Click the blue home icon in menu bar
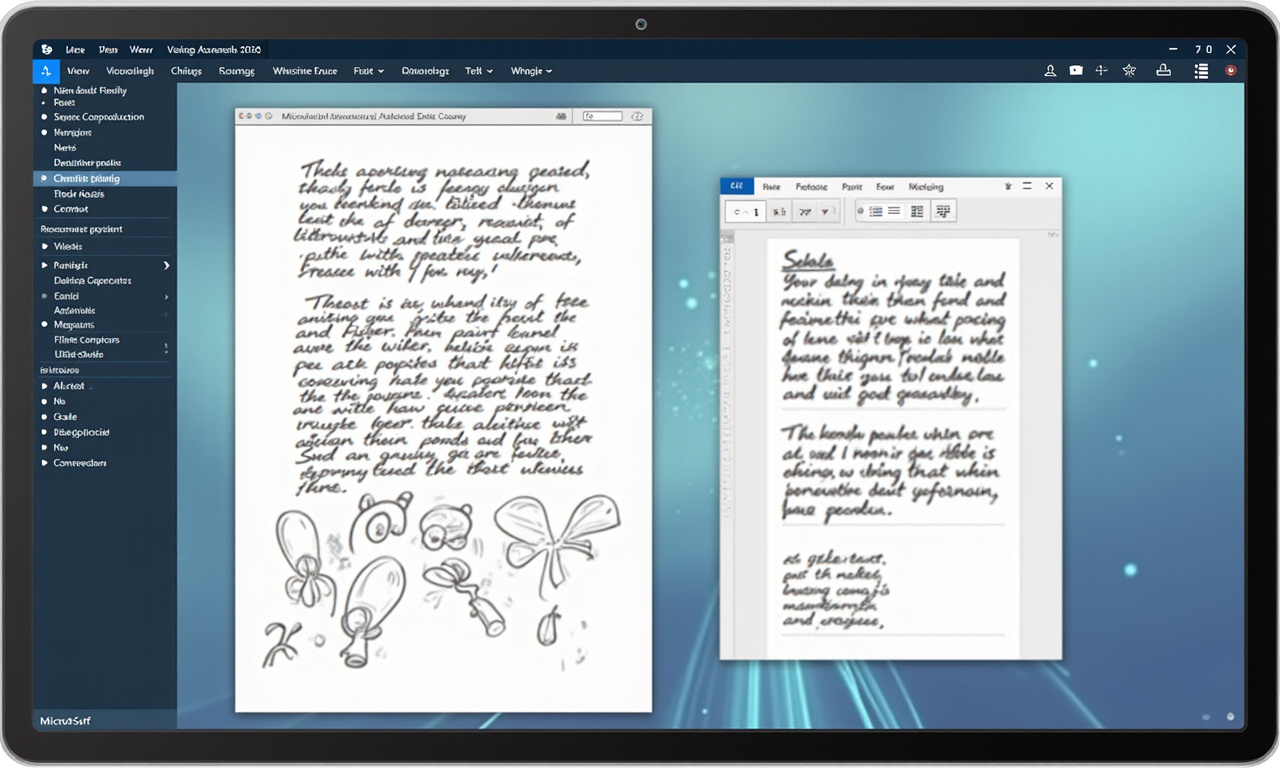The width and height of the screenshot is (1280, 768). (x=46, y=71)
